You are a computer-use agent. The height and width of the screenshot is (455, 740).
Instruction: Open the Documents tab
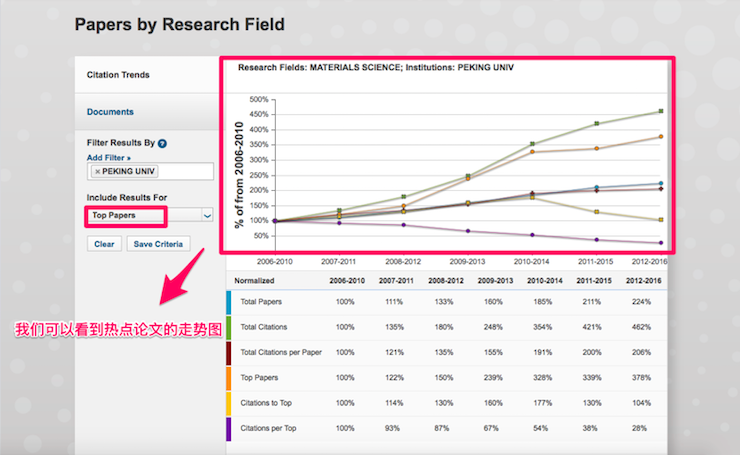[x=110, y=112]
